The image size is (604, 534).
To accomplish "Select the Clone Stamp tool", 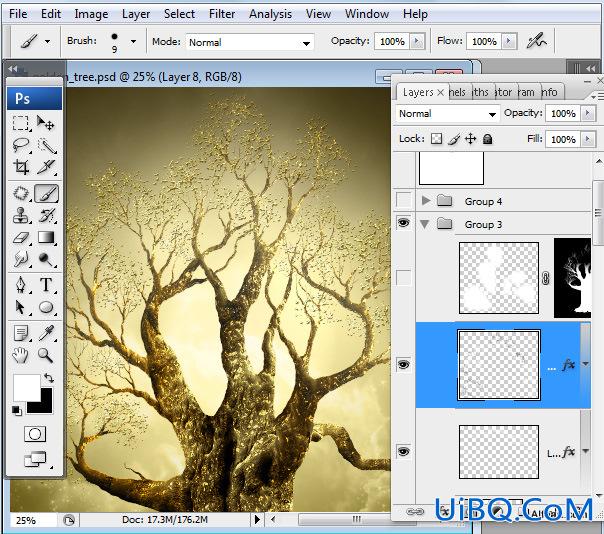I will click(21, 215).
